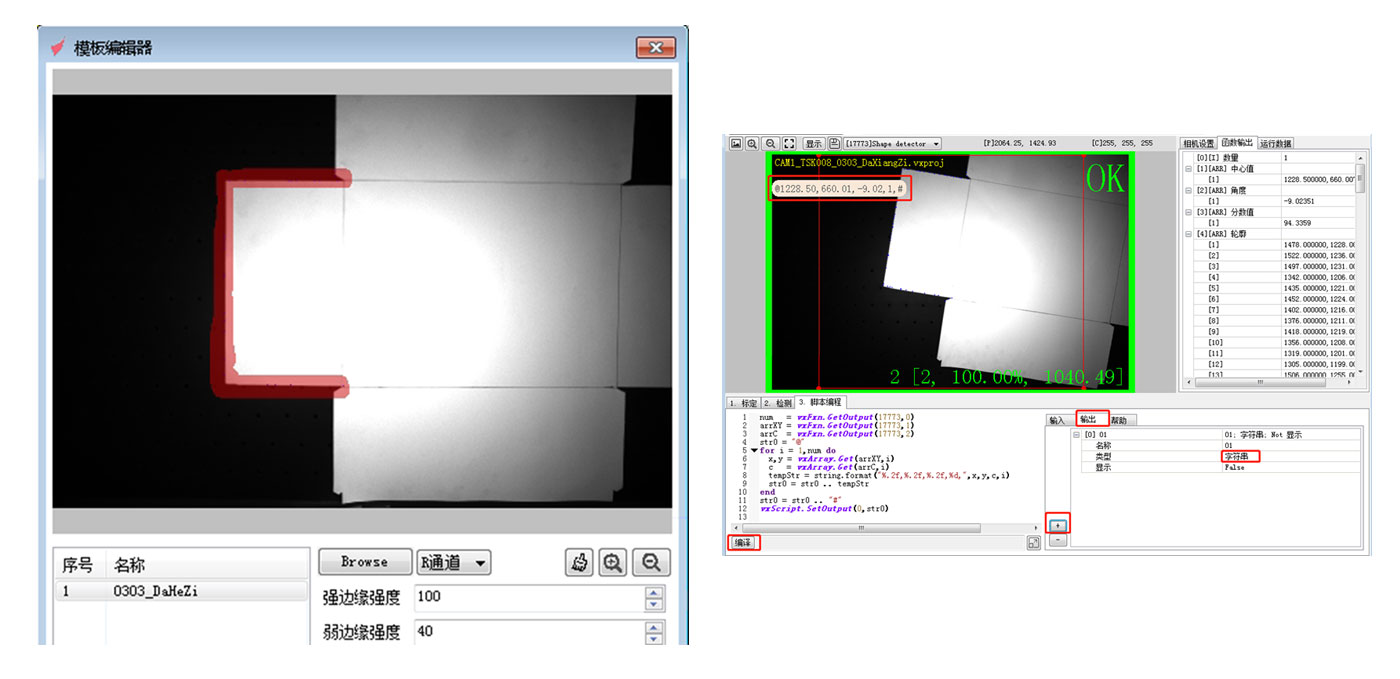
Task: Collapse the for-loop fold arrow on line 5
Action: pos(754,450)
